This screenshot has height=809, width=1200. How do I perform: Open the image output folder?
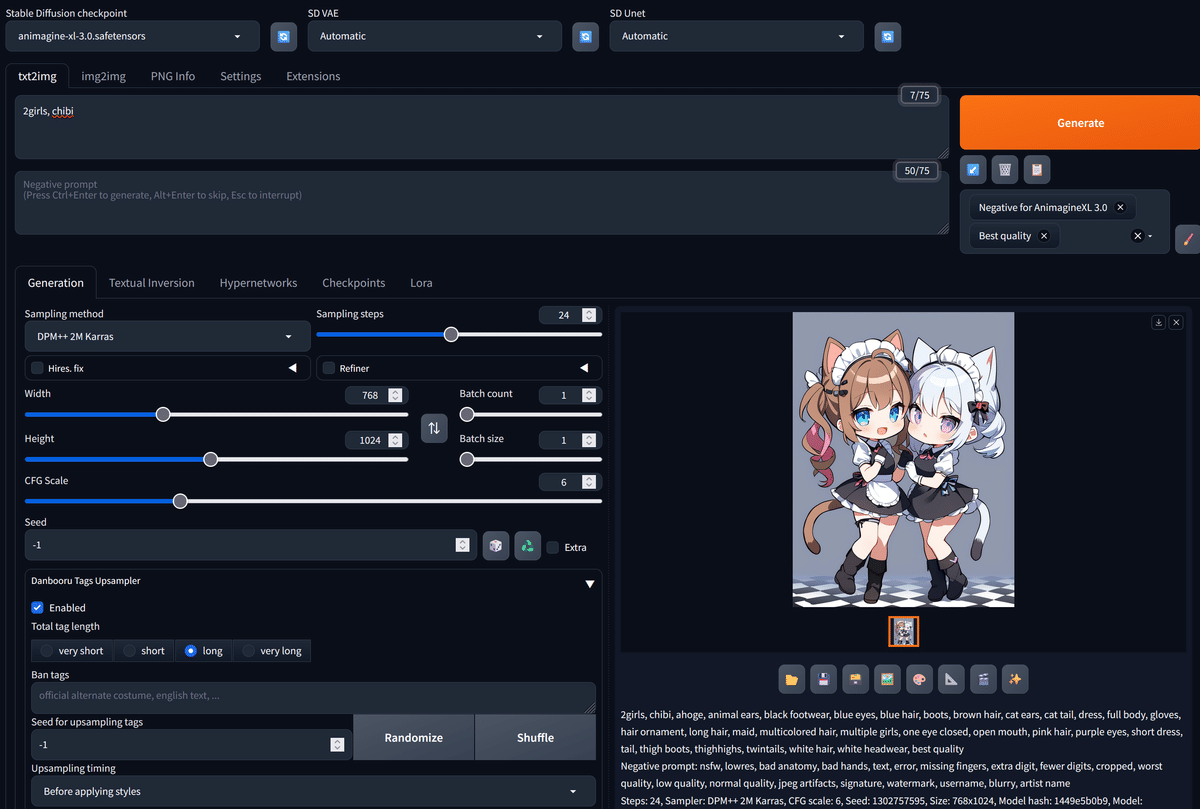click(x=791, y=679)
